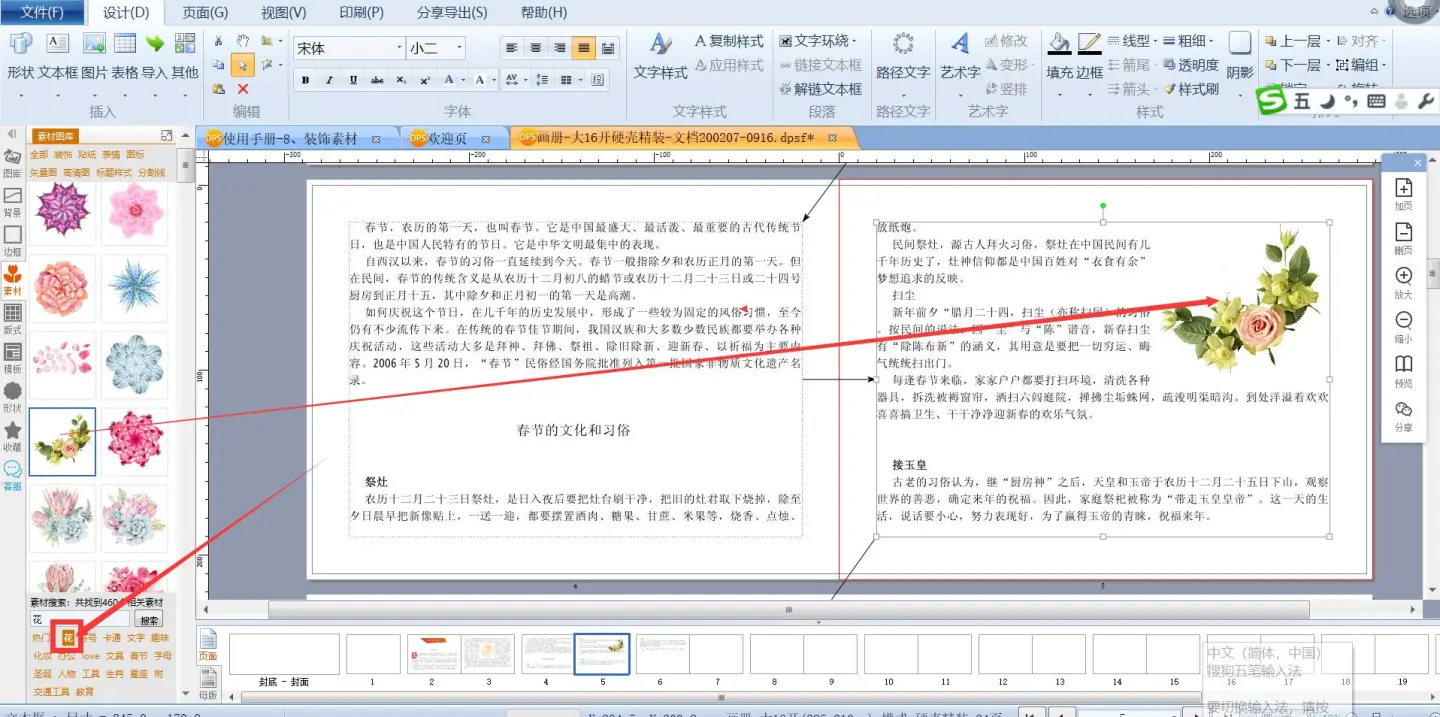Click the 卡通 tag in material keywords
1440x717 pixels.
[x=112, y=638]
